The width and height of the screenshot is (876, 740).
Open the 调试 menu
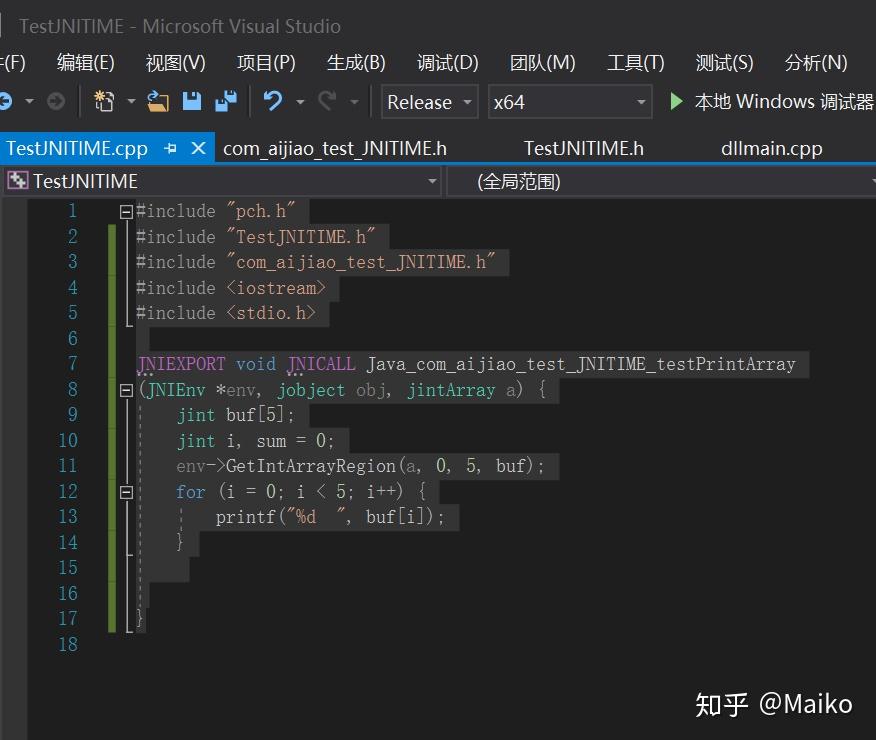point(447,62)
